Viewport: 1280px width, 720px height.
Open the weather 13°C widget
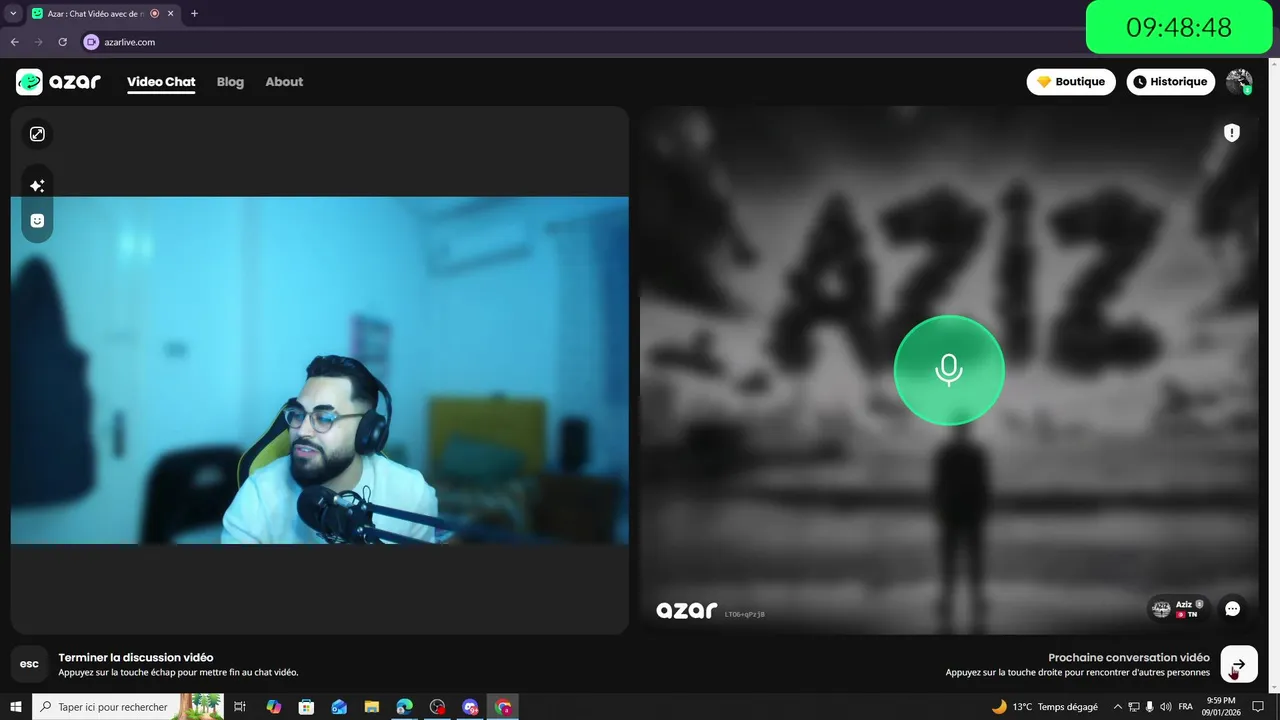coord(1044,707)
